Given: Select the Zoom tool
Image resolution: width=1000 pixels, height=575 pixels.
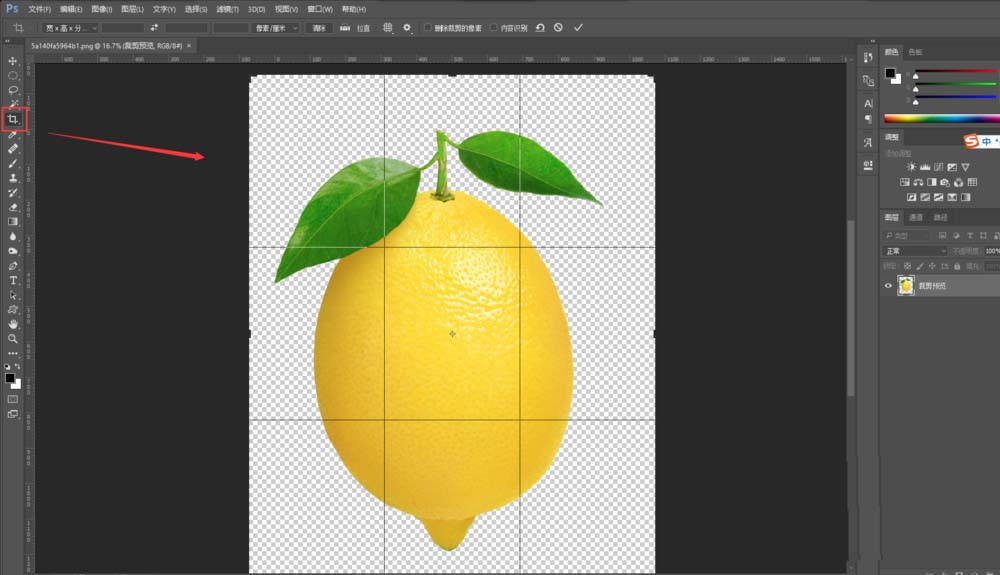Looking at the screenshot, I should [x=13, y=338].
